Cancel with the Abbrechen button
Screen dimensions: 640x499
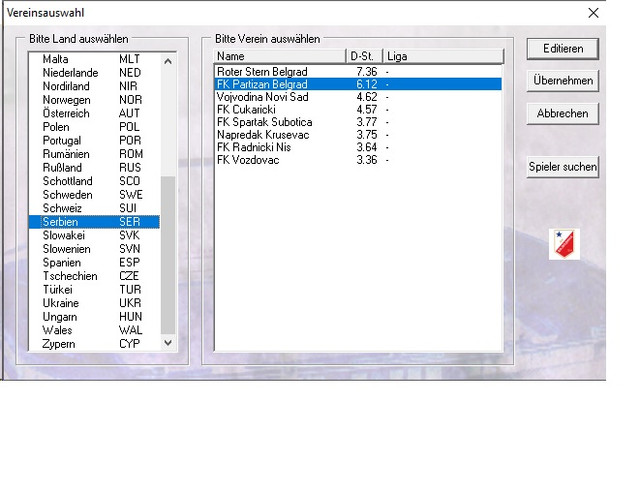(x=562, y=113)
